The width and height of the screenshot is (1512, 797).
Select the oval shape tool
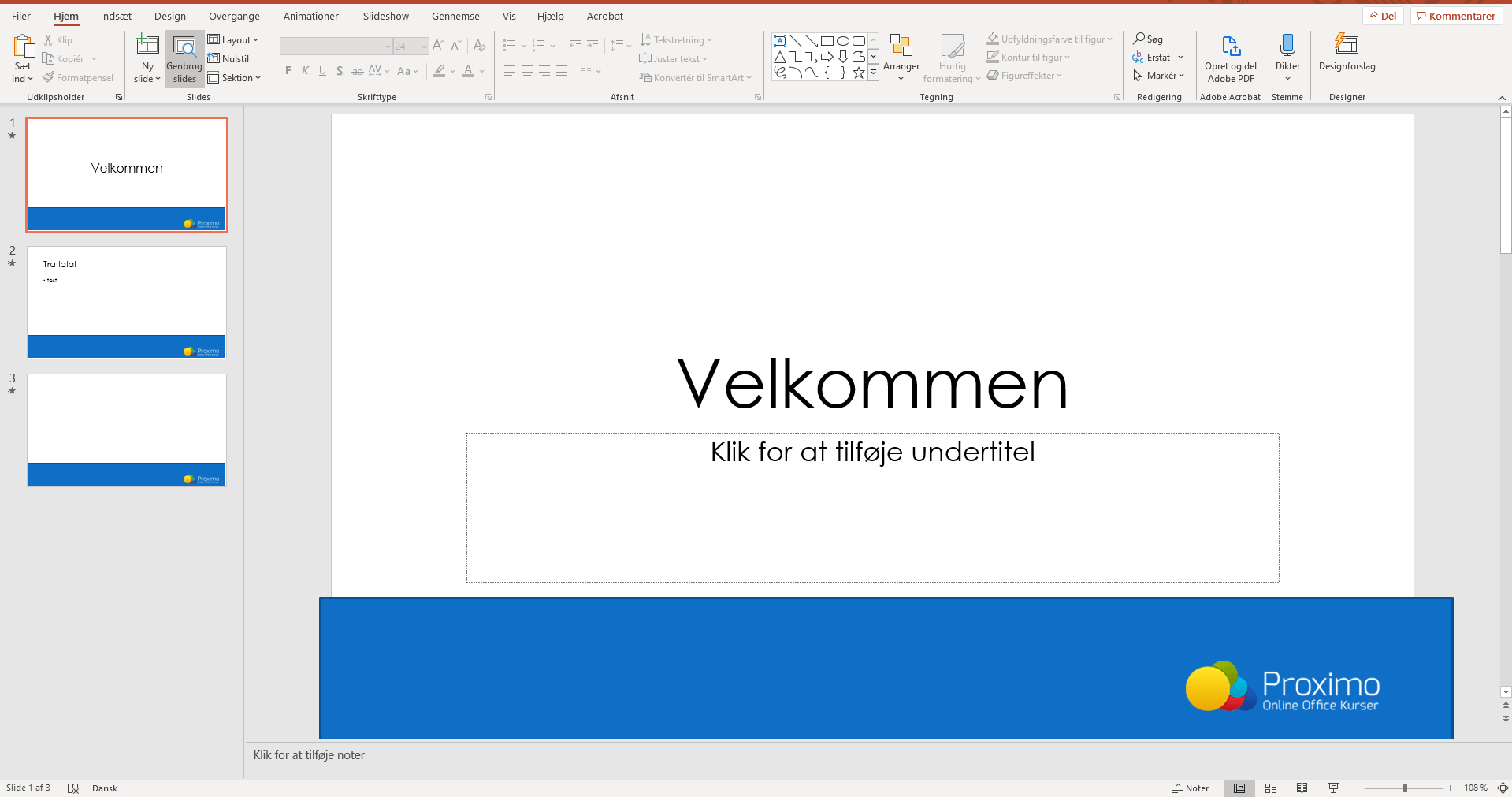(843, 40)
